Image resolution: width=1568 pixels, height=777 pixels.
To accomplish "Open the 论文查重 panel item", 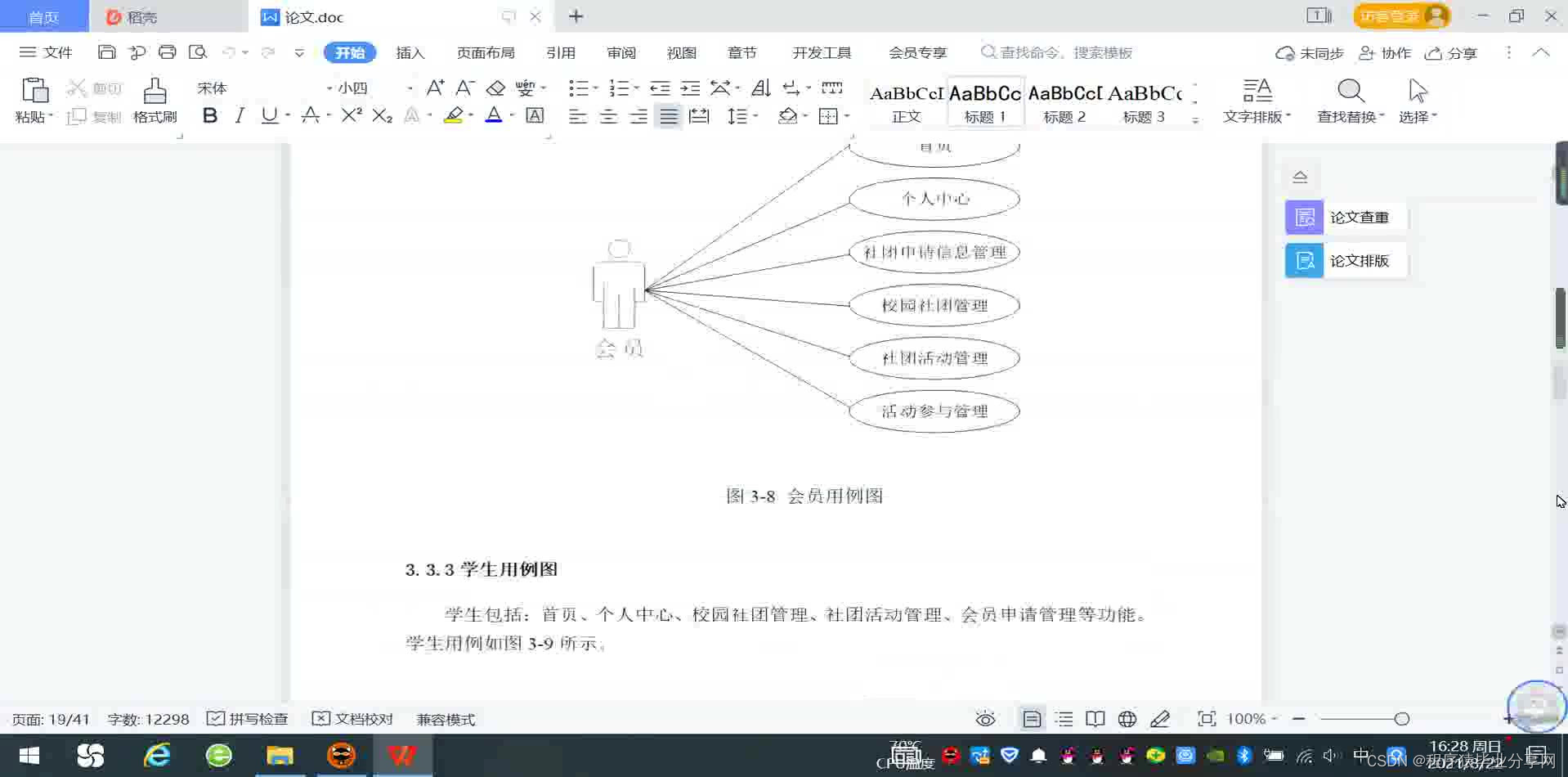I will pyautogui.click(x=1346, y=218).
